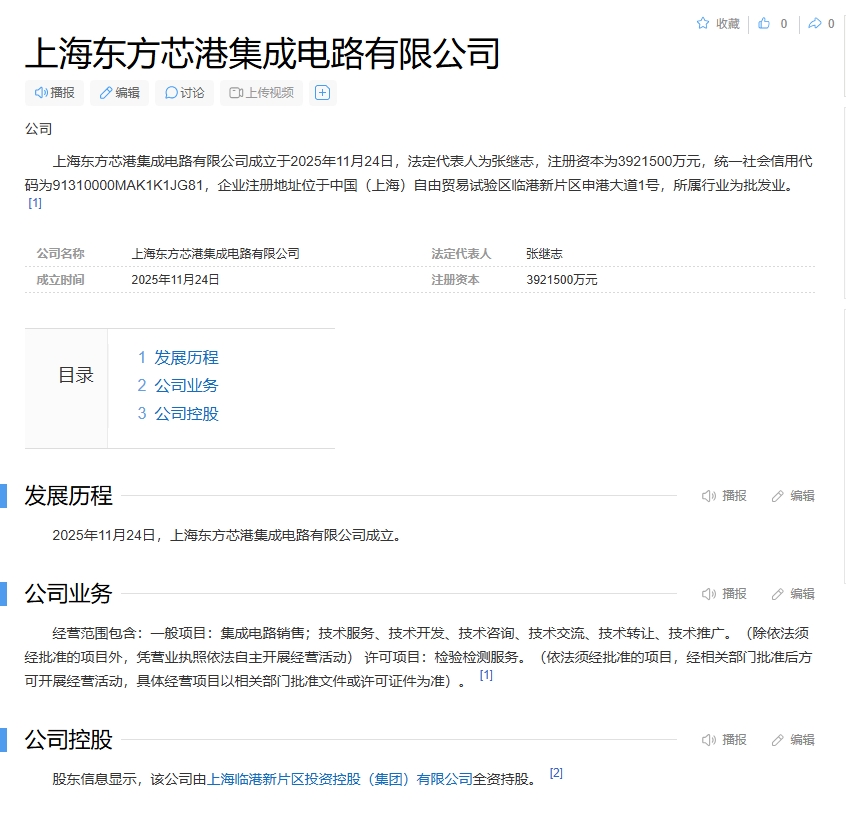846x818 pixels.
Task: Open the 讨论 discussion button
Action: [x=184, y=93]
